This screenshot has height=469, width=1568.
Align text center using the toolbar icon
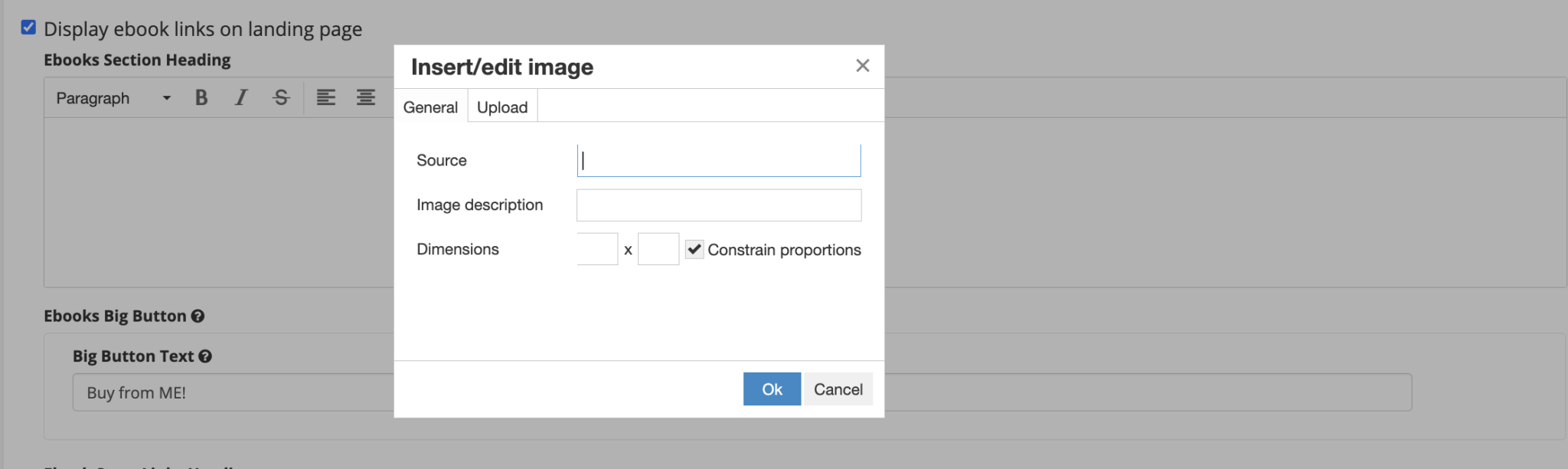pyautogui.click(x=366, y=97)
